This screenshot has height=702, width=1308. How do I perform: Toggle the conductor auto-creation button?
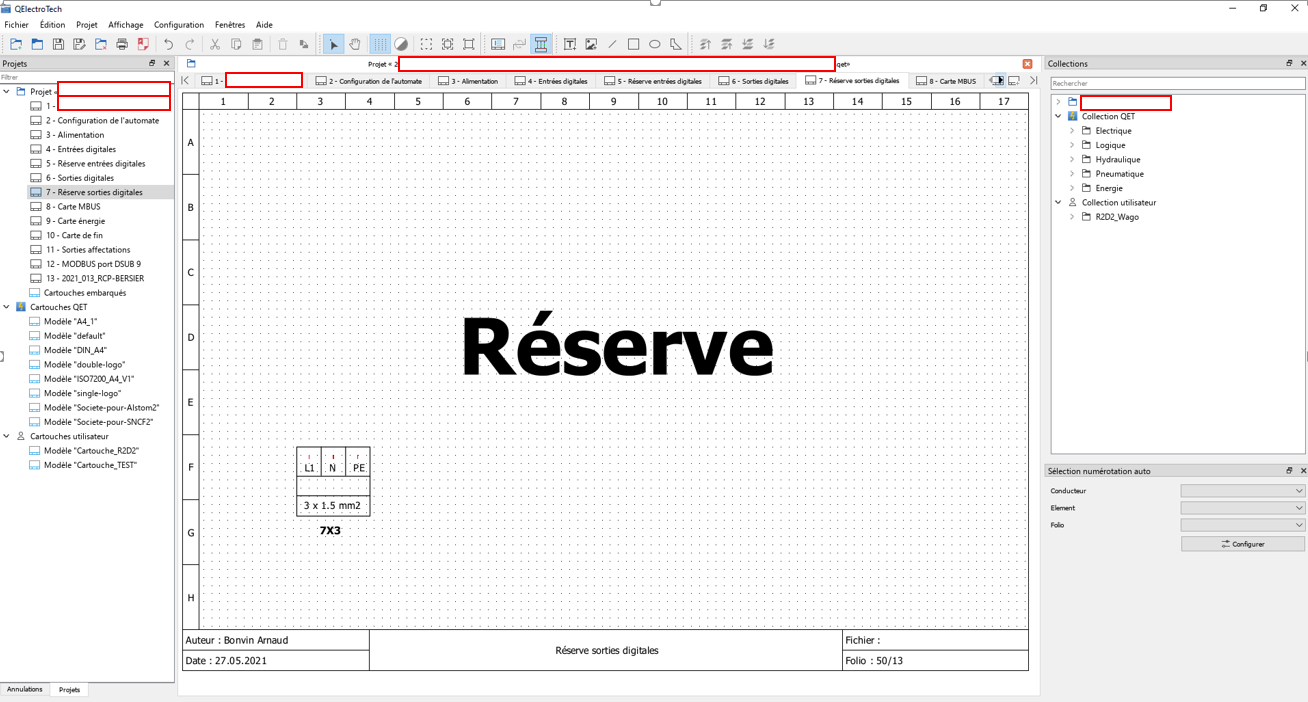541,44
